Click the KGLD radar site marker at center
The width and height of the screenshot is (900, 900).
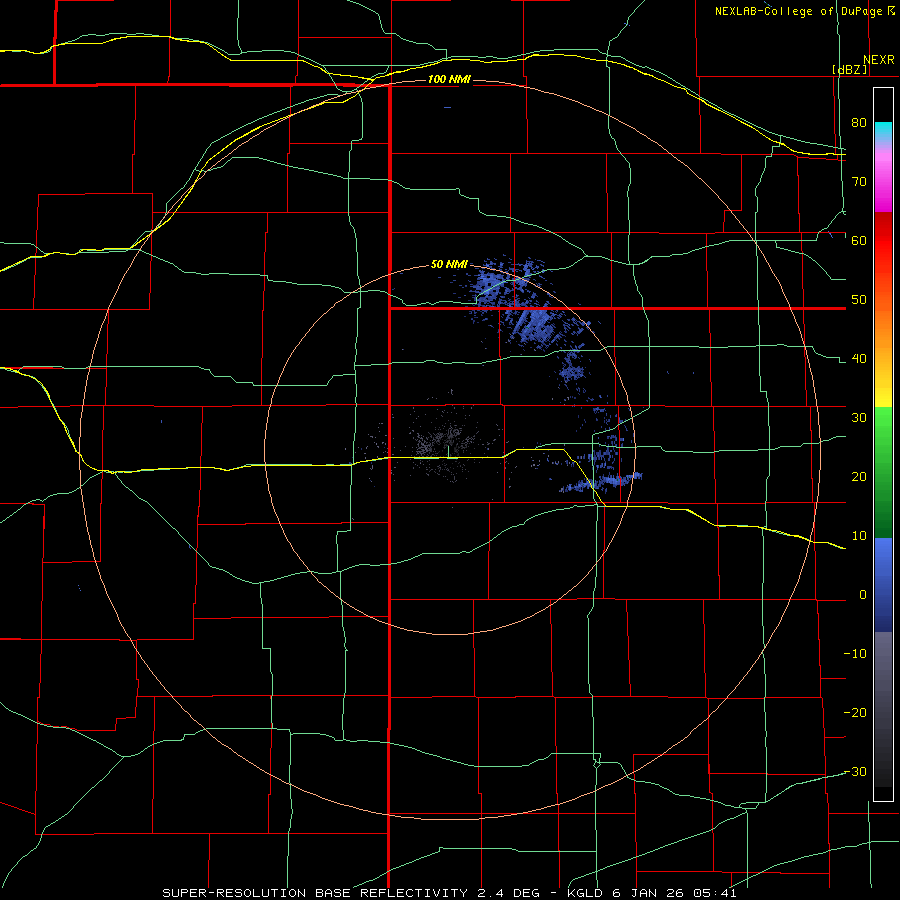[x=448, y=452]
